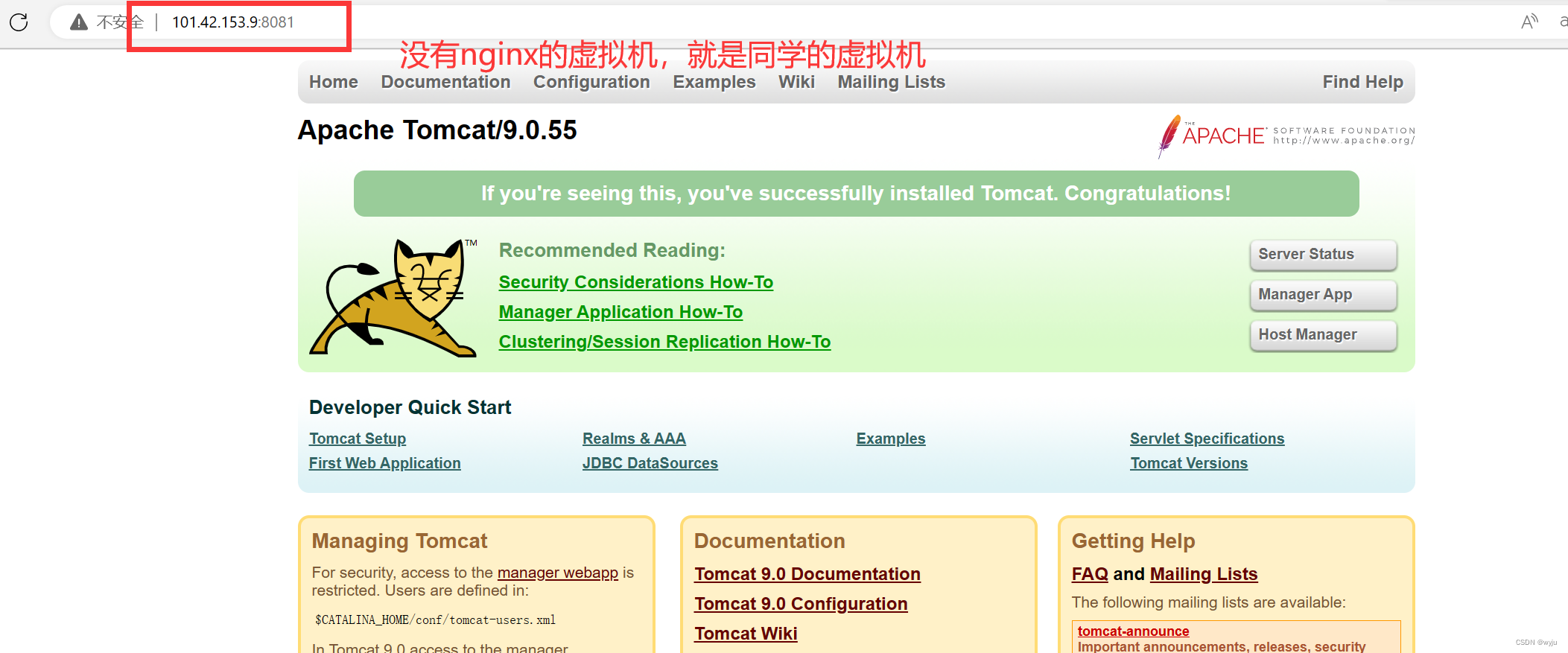Viewport: 1568px width, 653px height.
Task: Click the Apache Tomcat/9.0.55 heading
Action: [x=437, y=130]
